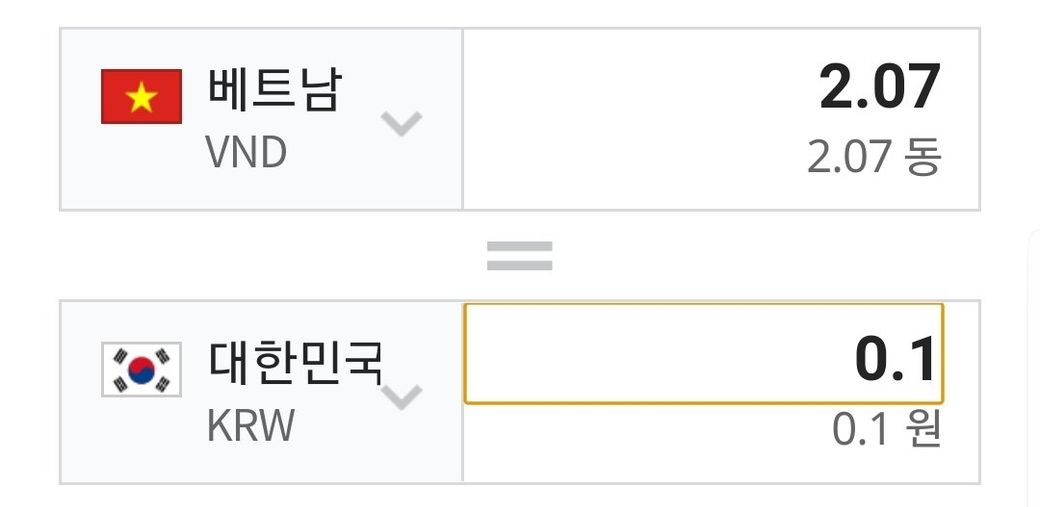The image size is (1040, 507).
Task: Click the KRW currency code label
Action: click(251, 426)
